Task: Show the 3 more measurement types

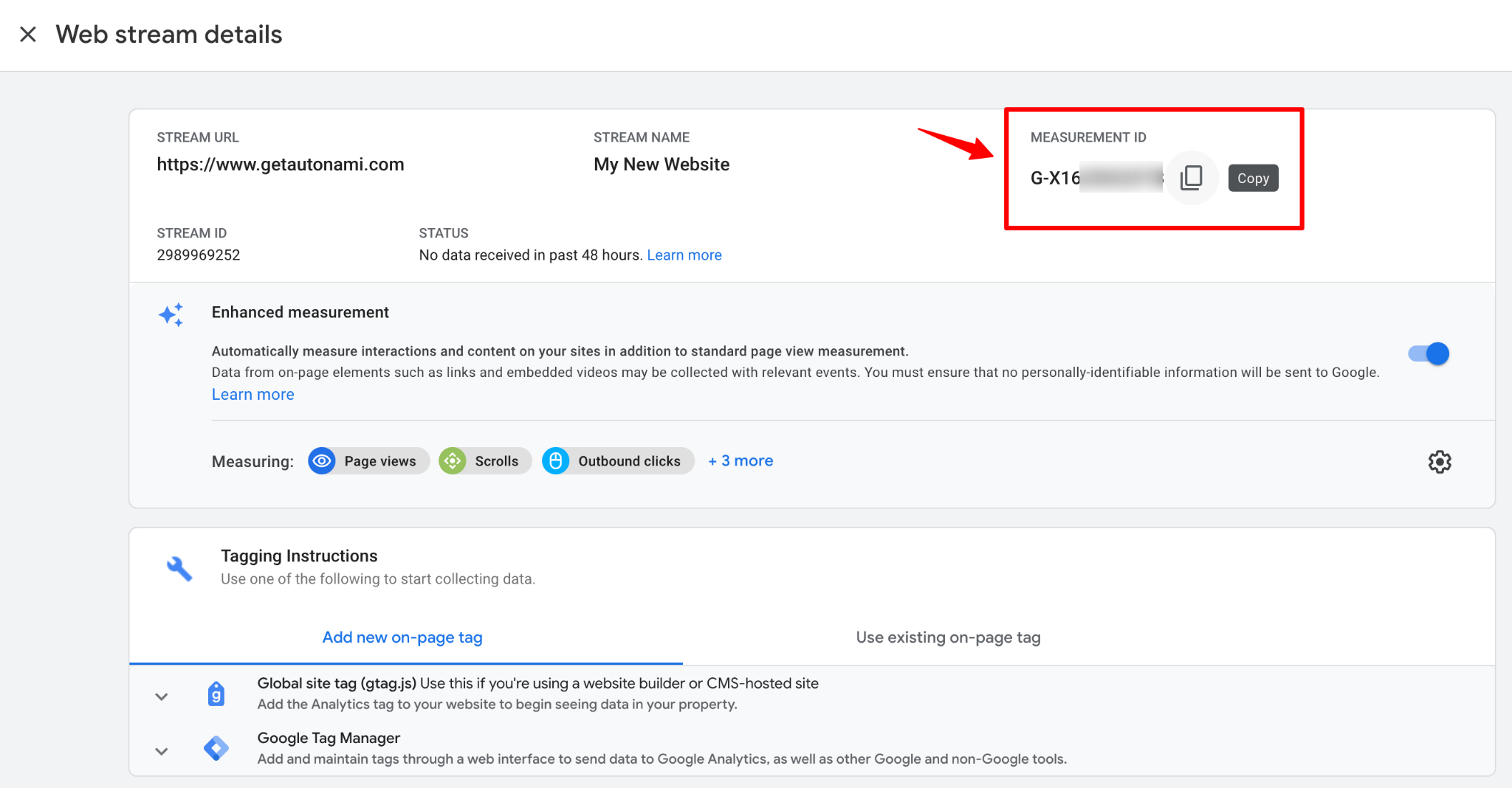Action: (740, 460)
